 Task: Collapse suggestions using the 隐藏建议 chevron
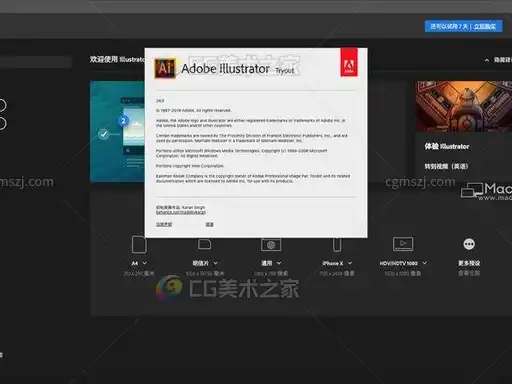click(487, 60)
